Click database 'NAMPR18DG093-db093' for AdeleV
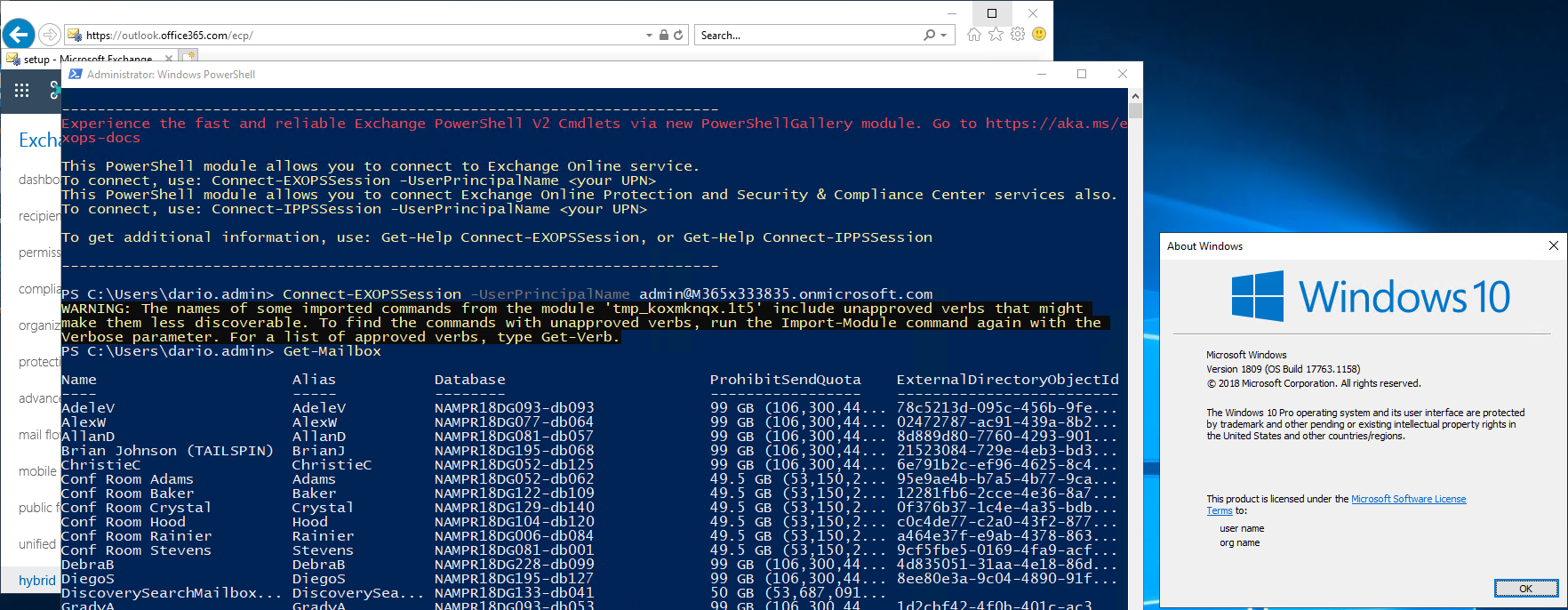1568x610 pixels. 514,408
